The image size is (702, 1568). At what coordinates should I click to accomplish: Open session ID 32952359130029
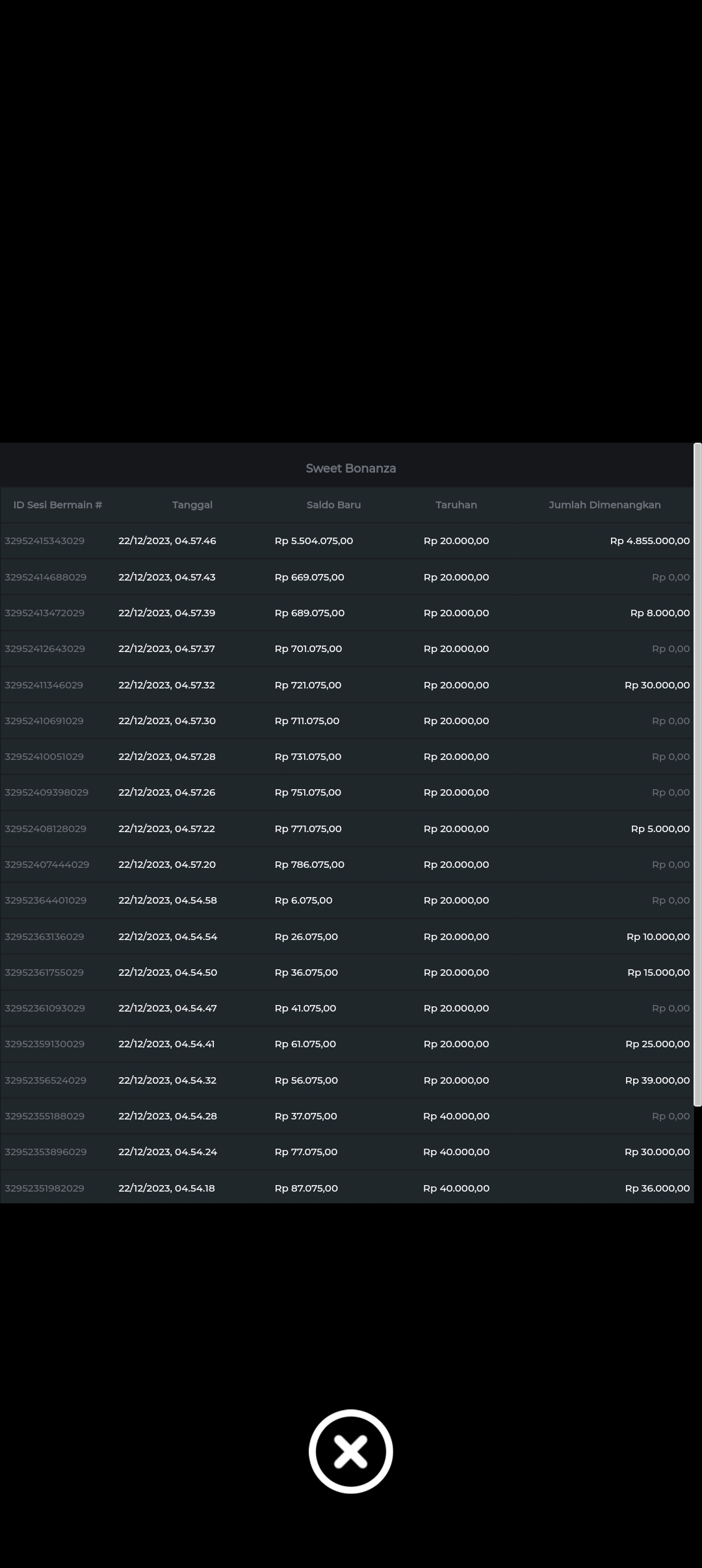click(45, 1044)
